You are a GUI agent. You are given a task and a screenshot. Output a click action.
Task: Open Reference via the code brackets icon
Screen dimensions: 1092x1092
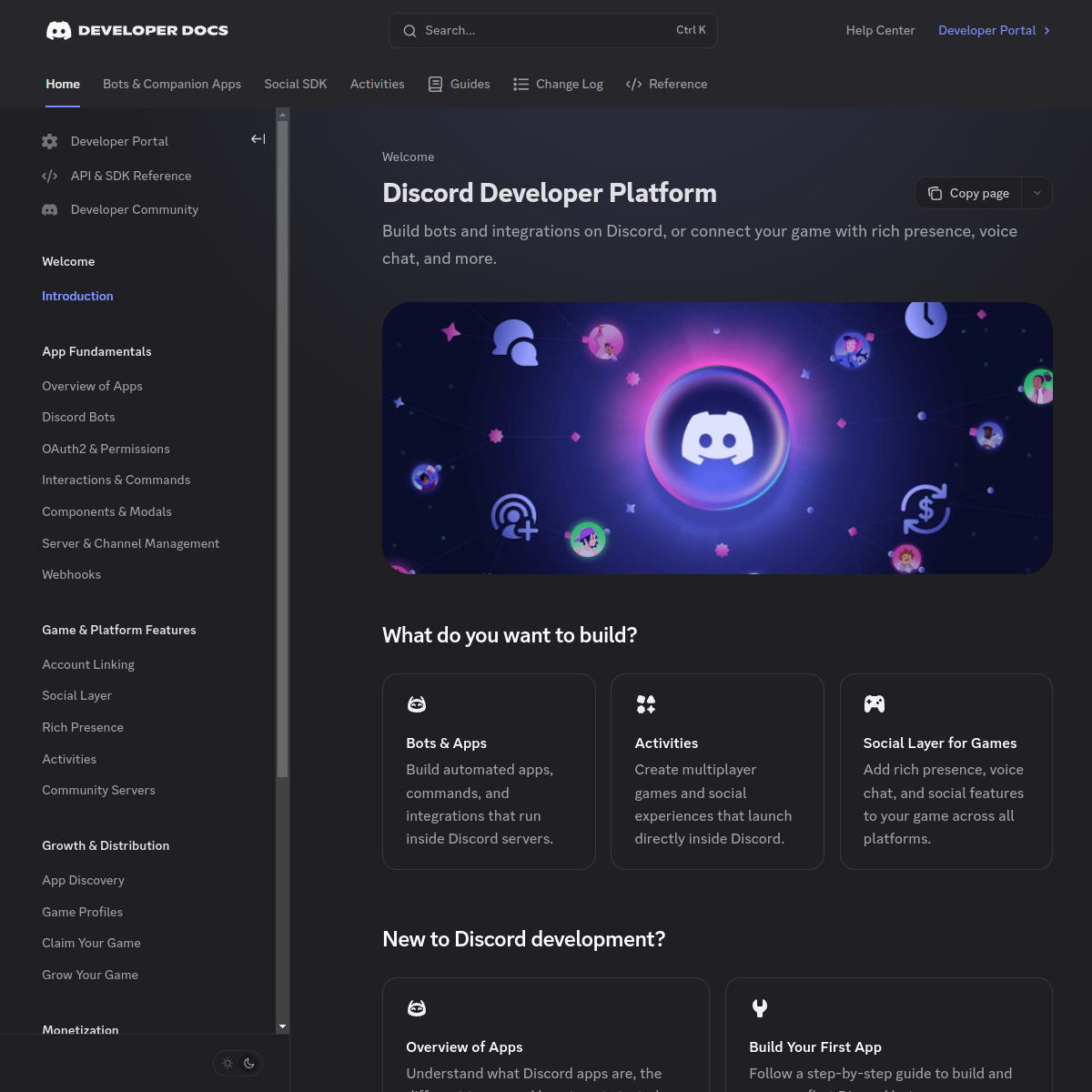[x=634, y=84]
